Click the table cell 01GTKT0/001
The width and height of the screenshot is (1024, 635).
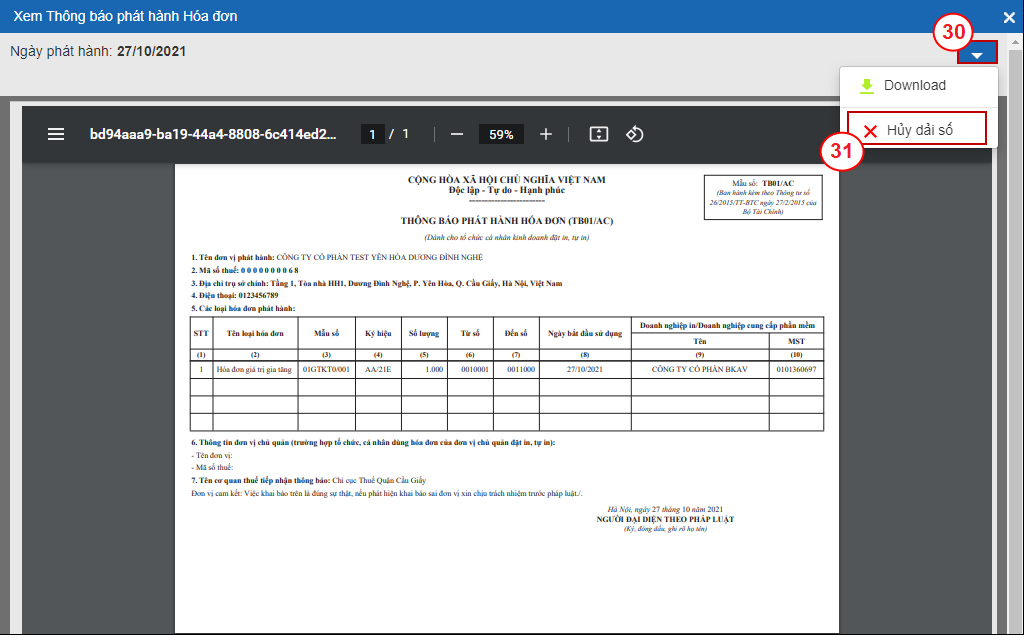[327, 370]
